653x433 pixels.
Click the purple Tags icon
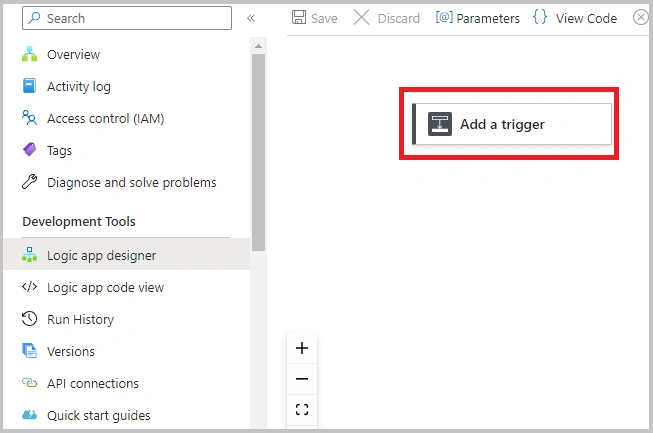tap(30, 149)
